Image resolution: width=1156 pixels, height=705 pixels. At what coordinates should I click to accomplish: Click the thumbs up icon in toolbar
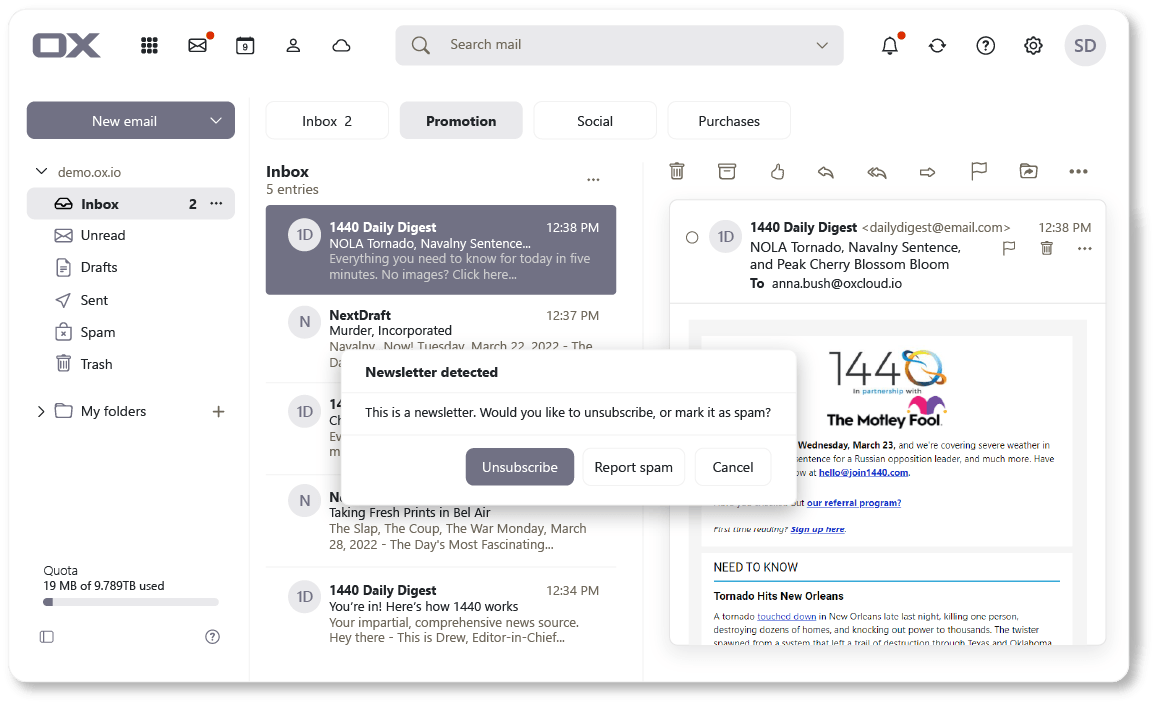pyautogui.click(x=777, y=172)
